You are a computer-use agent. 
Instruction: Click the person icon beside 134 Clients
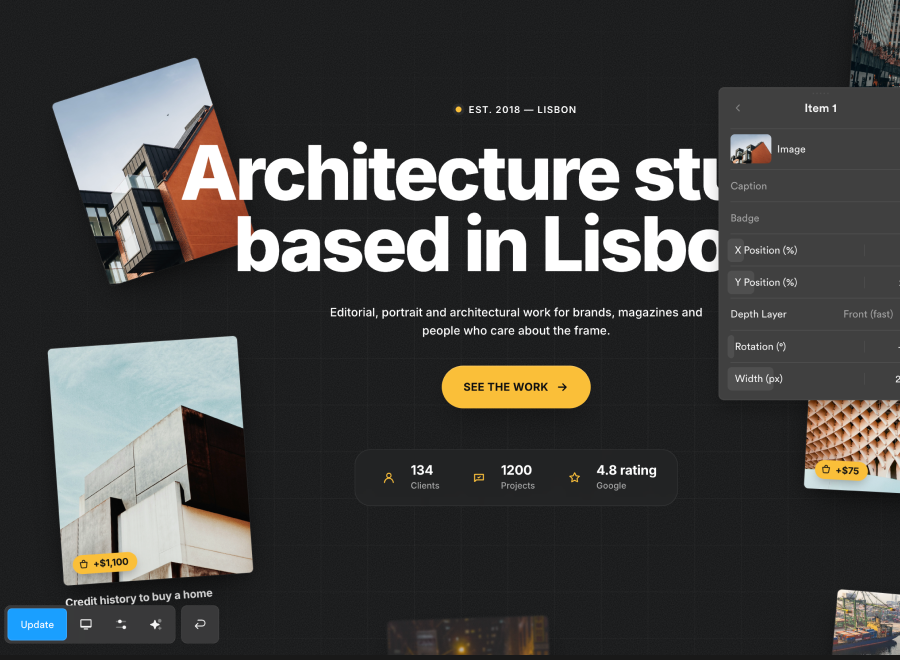point(389,477)
